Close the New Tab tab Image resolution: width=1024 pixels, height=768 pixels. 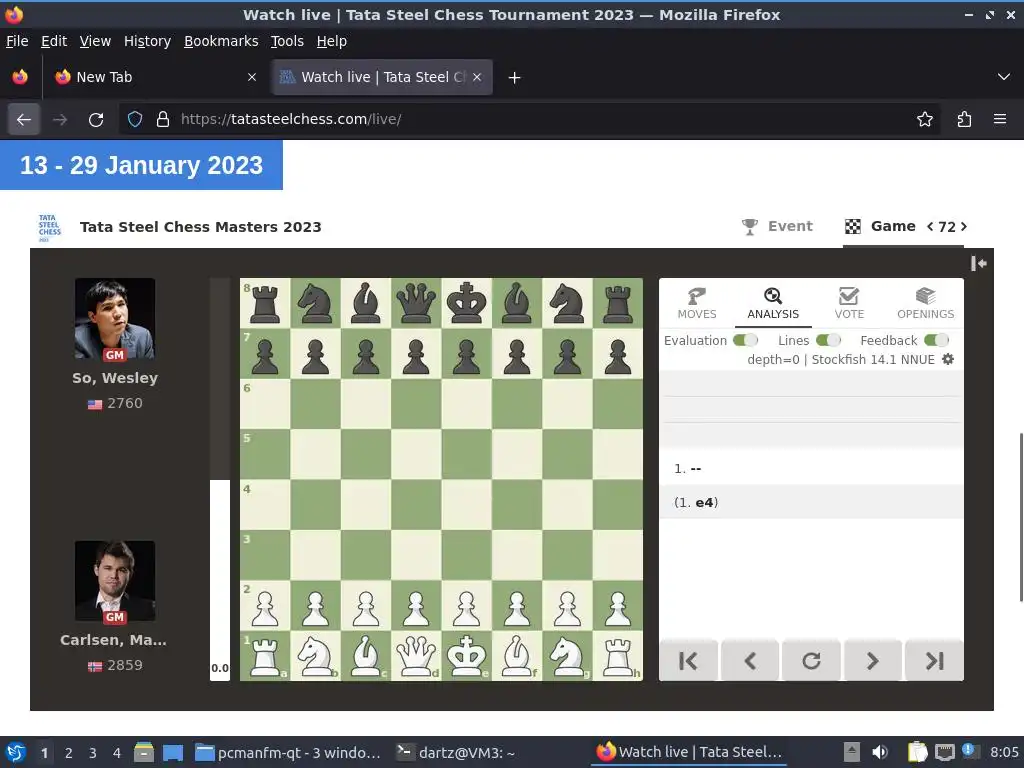pyautogui.click(x=252, y=77)
